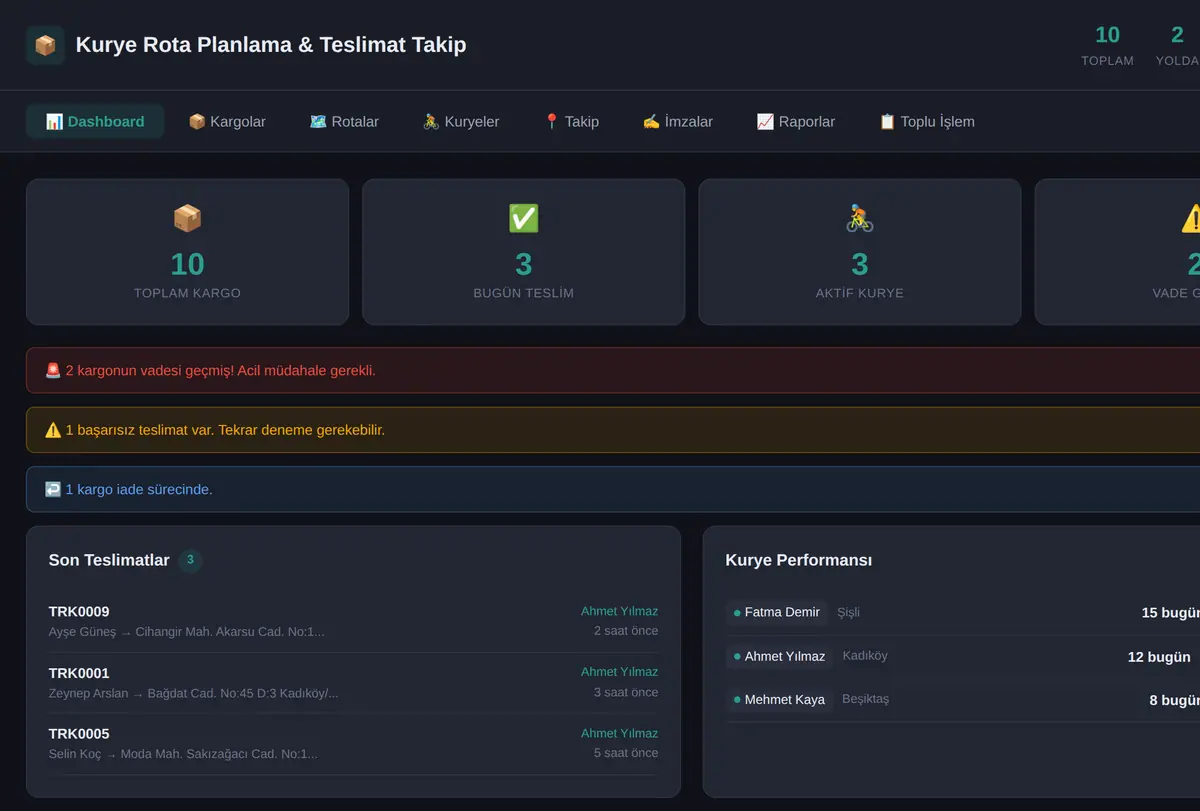Click the package icon in the Toplam Kargo card
Screen dimensions: 1200x811
pos(187,218)
